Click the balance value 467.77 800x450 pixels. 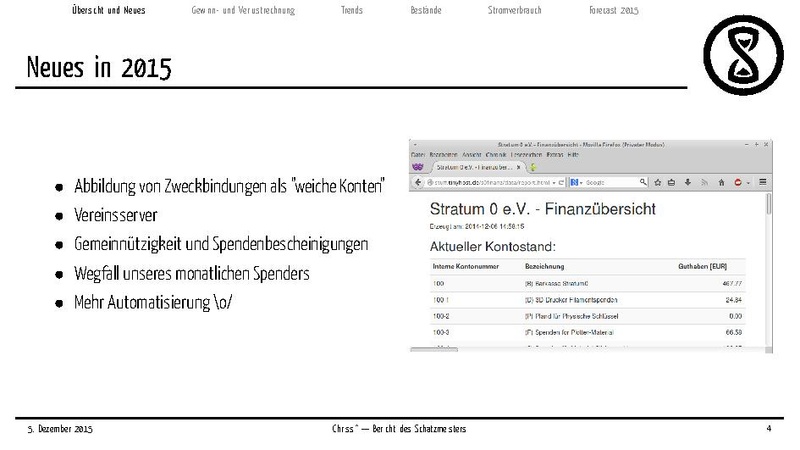click(x=732, y=283)
